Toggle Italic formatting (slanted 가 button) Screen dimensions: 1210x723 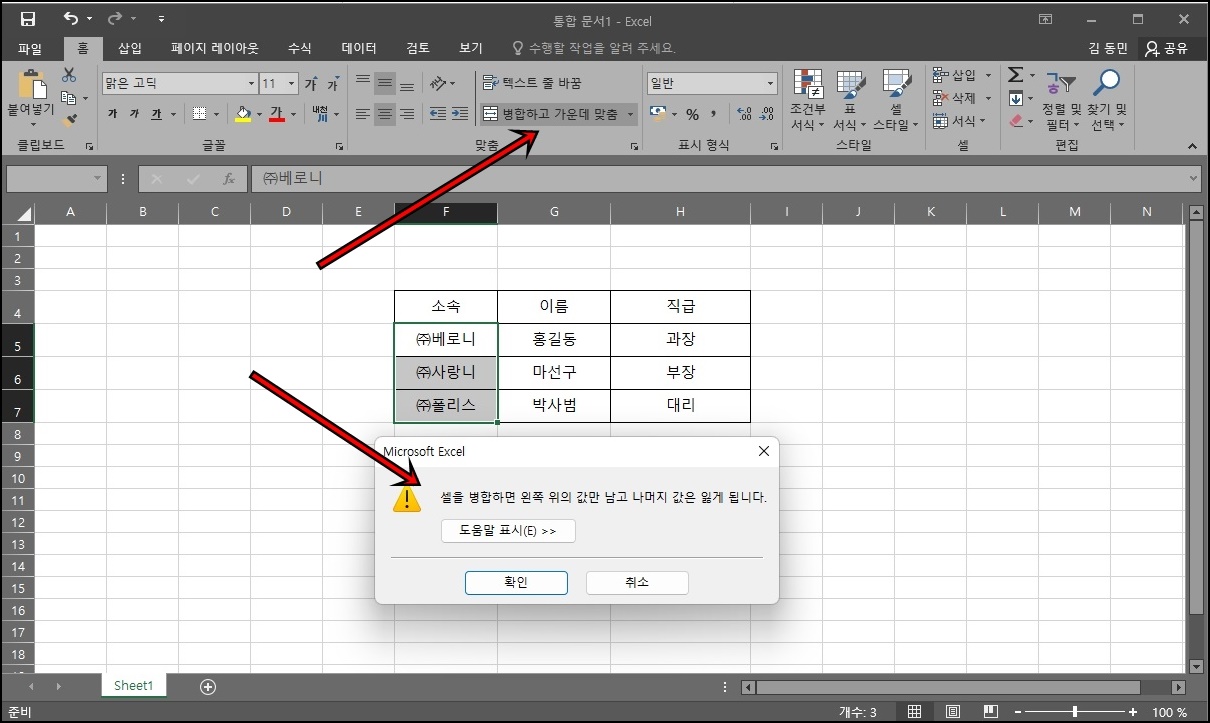click(134, 114)
